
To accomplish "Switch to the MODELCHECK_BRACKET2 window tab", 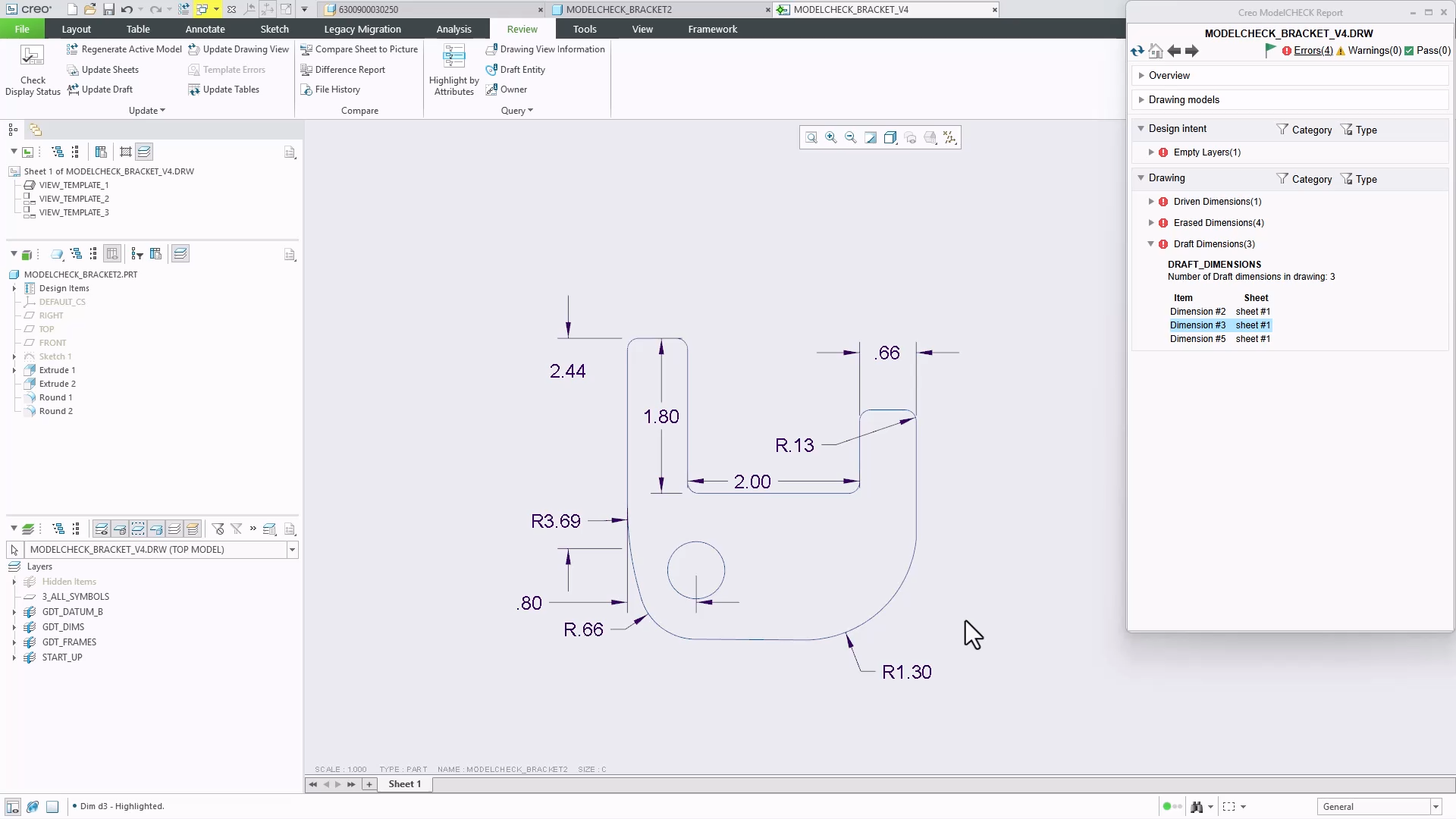I will pos(619,9).
